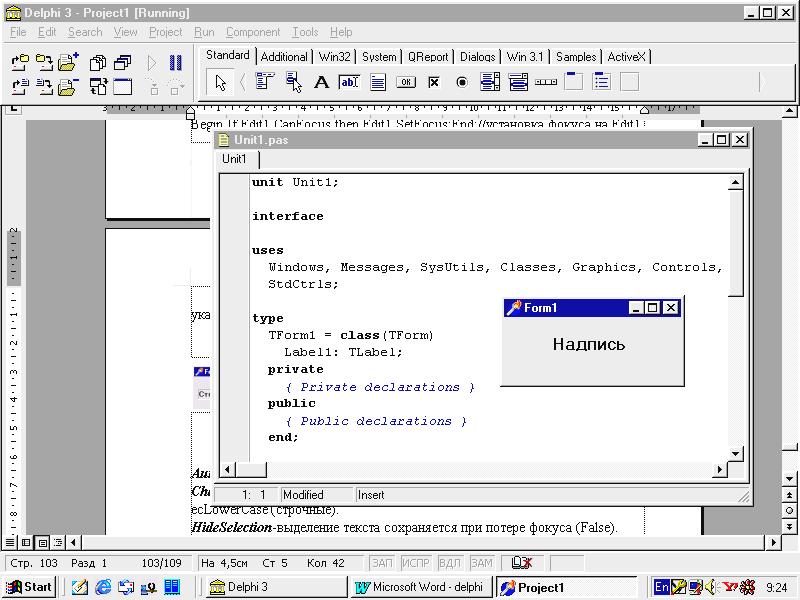The width and height of the screenshot is (800, 600).
Task: Open the Project menu
Action: point(165,32)
